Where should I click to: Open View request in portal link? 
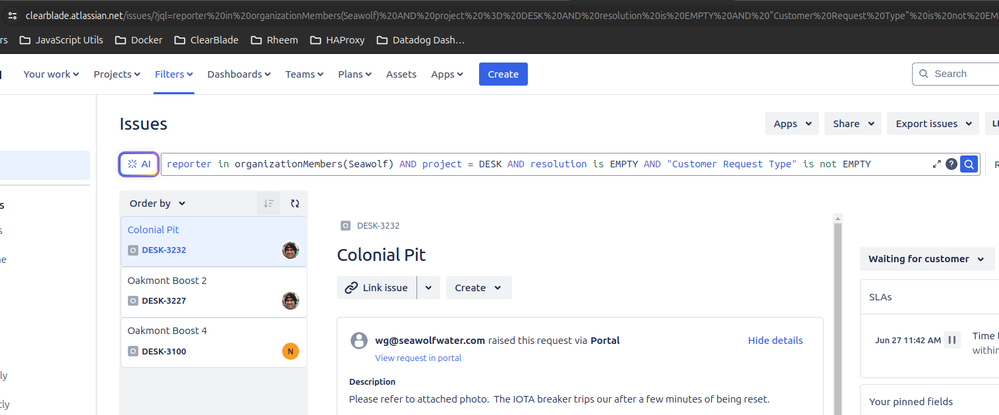[418, 358]
